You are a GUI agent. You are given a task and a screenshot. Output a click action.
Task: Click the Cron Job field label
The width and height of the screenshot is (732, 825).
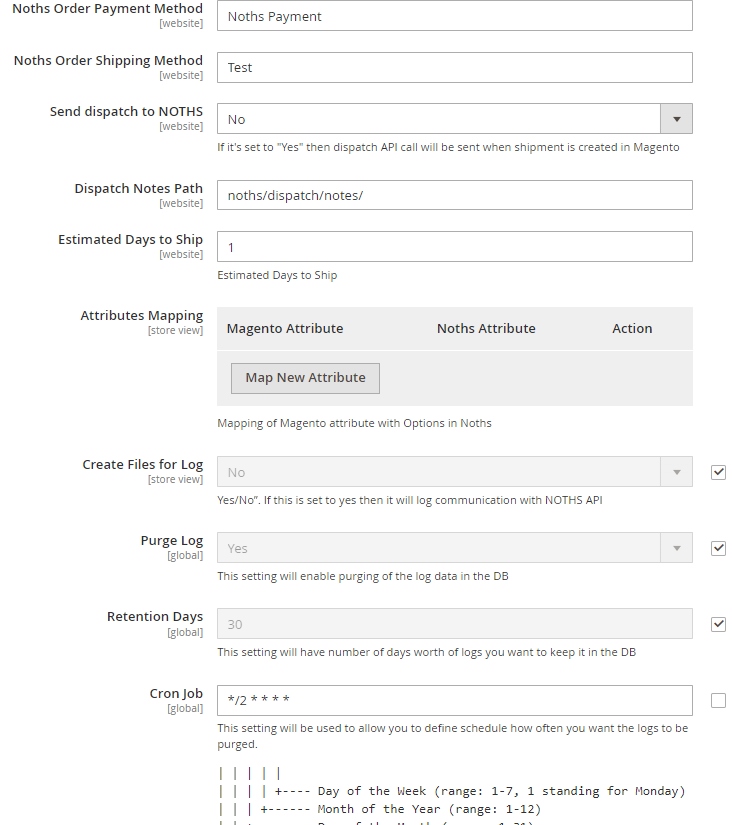(x=176, y=693)
